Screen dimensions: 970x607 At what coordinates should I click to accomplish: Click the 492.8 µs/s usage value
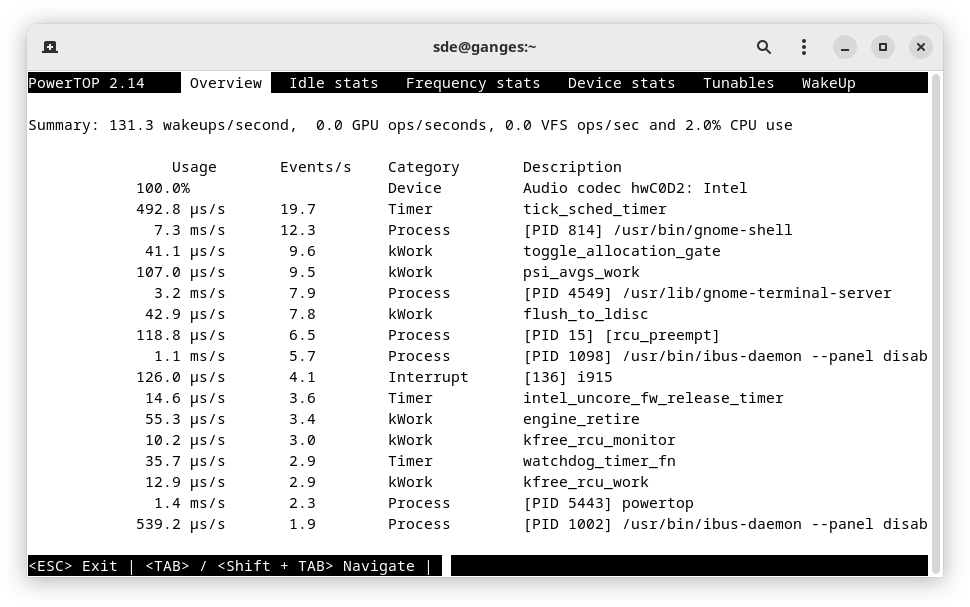tap(181, 209)
